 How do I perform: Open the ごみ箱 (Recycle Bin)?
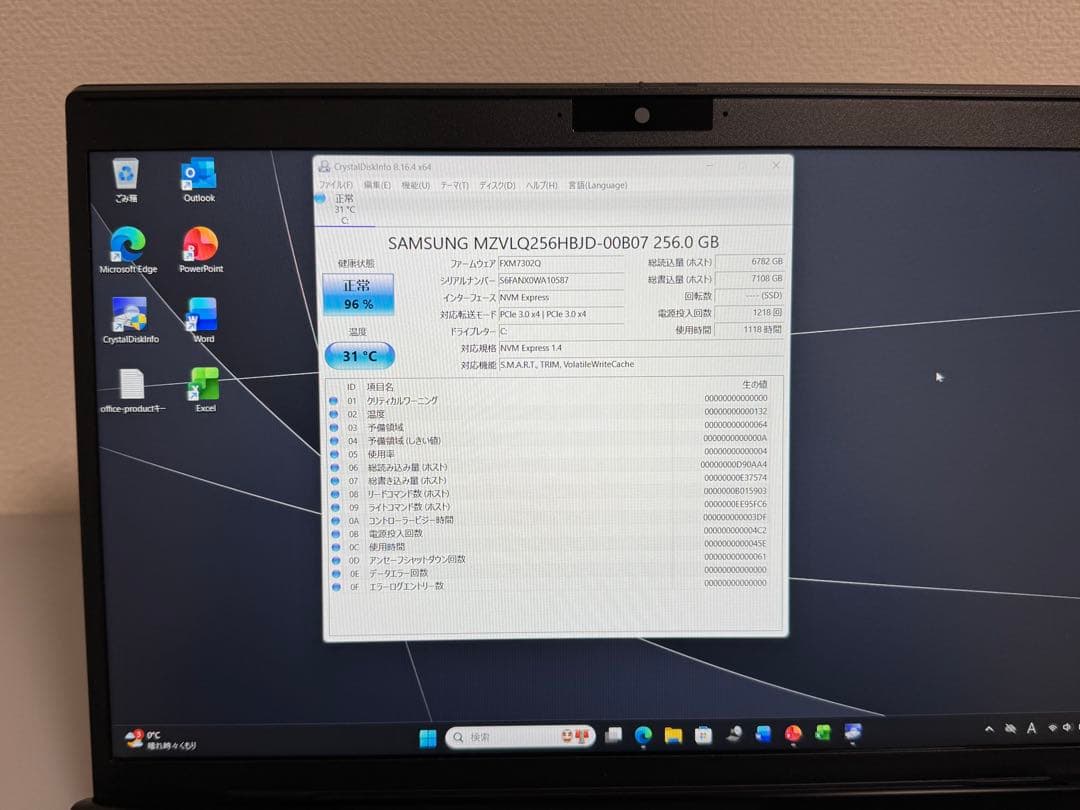point(124,175)
